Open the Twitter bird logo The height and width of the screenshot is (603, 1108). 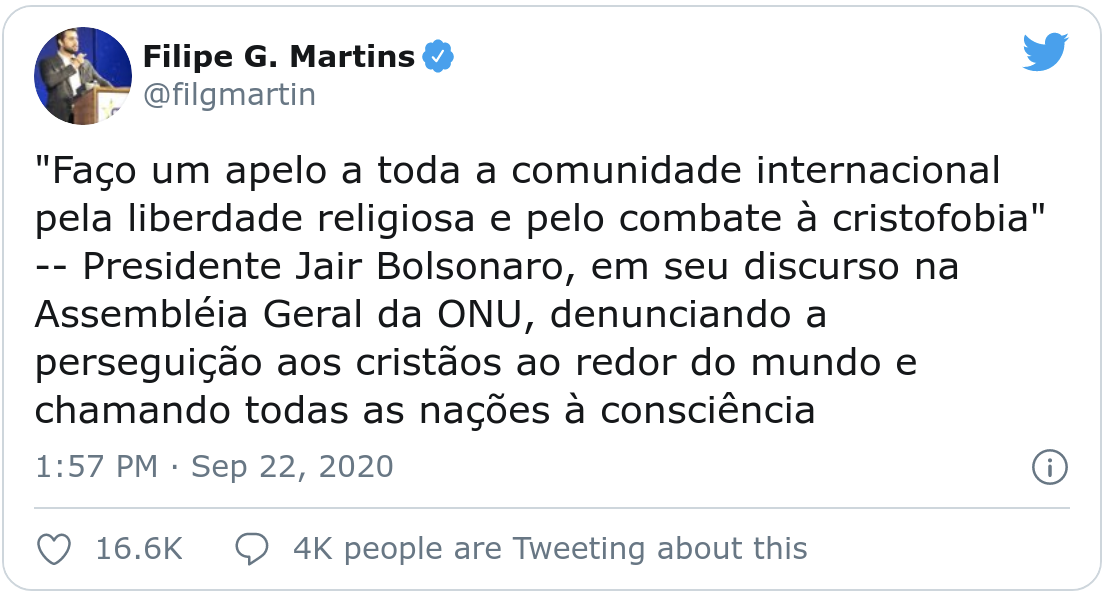click(1045, 52)
